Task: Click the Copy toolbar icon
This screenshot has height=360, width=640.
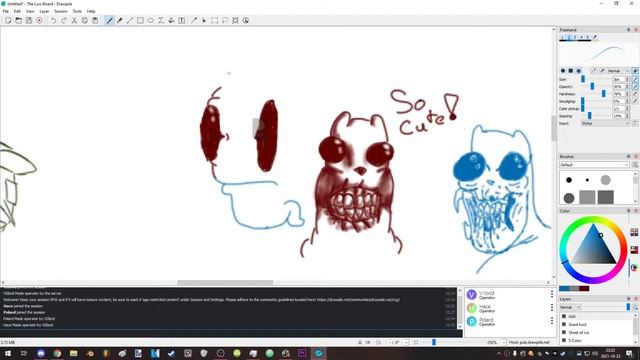Action: (84, 20)
